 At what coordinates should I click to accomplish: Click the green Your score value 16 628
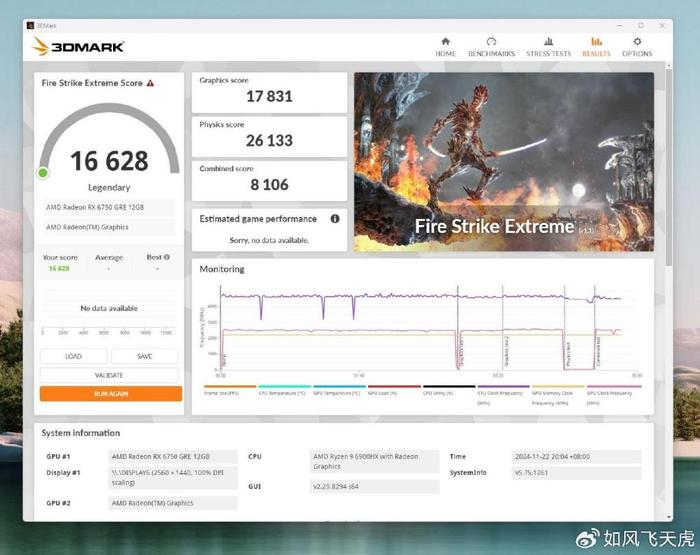click(59, 268)
